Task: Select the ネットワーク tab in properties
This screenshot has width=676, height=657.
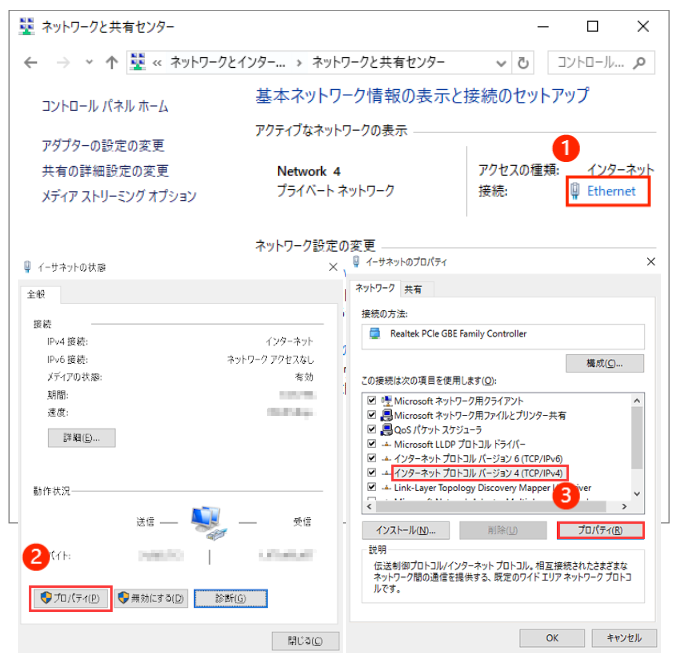Action: point(375,288)
